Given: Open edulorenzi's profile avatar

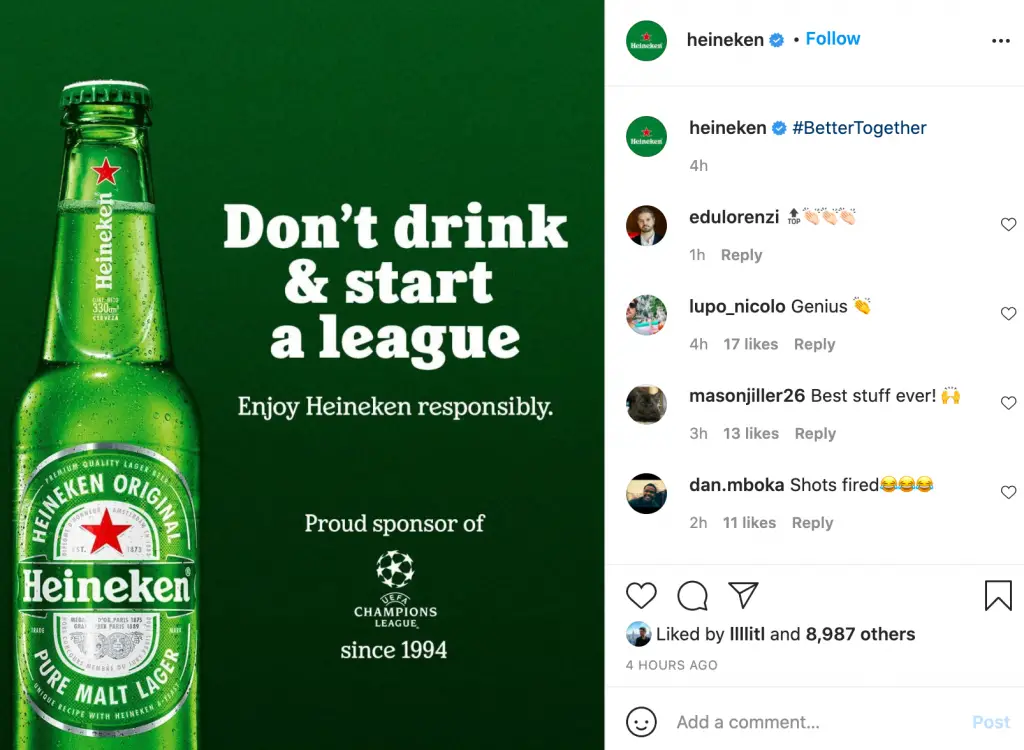Looking at the screenshot, I should 646,225.
